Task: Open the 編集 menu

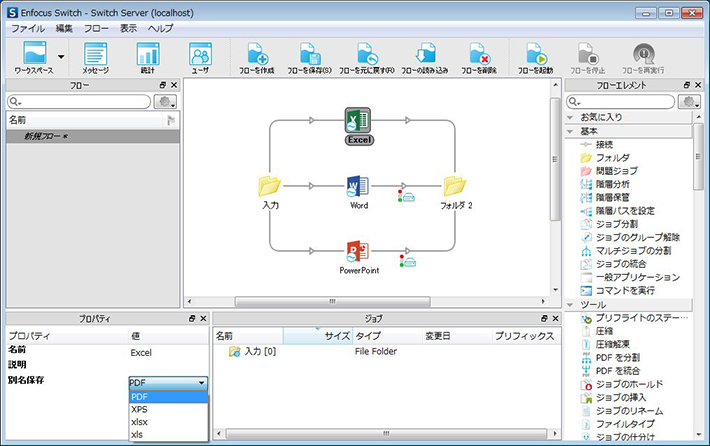Action: click(x=64, y=29)
